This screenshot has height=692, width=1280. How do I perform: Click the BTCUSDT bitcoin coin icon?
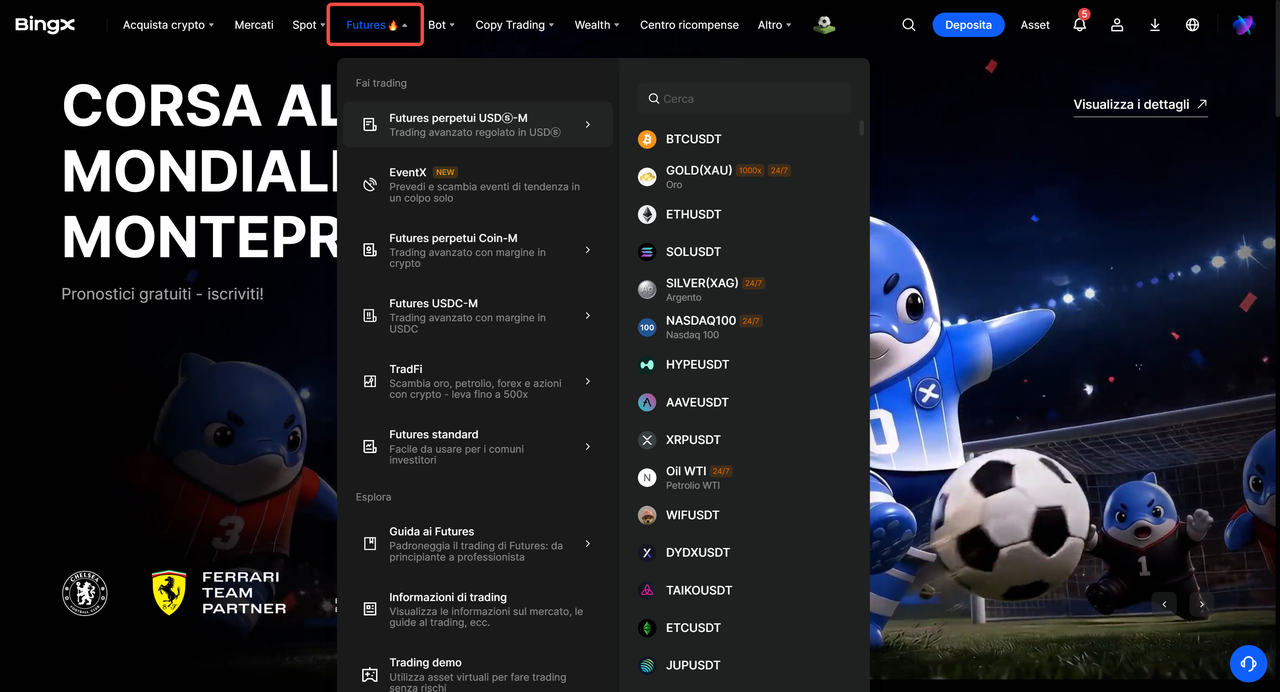647,139
